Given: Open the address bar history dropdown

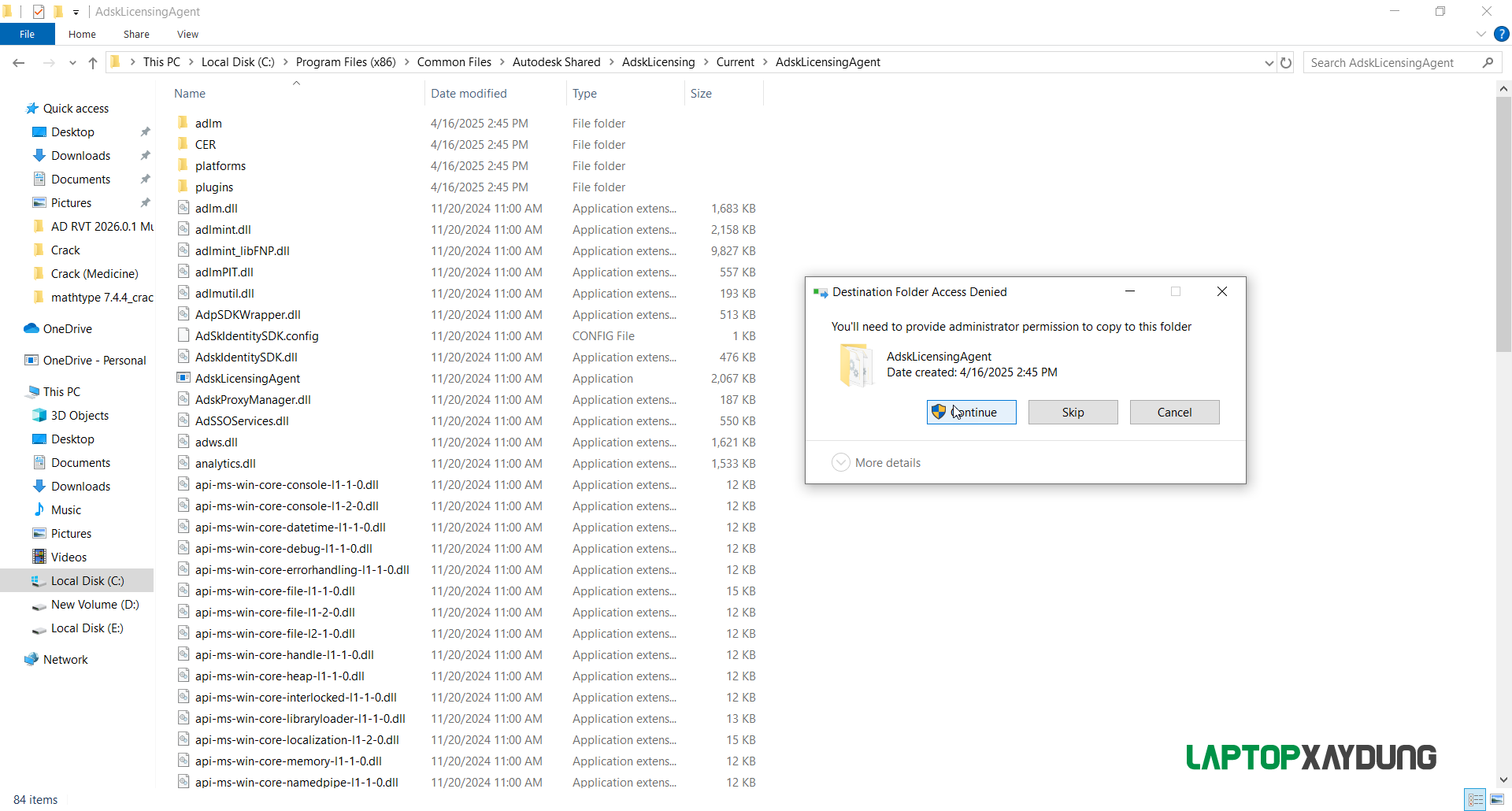Looking at the screenshot, I should click(x=1269, y=63).
